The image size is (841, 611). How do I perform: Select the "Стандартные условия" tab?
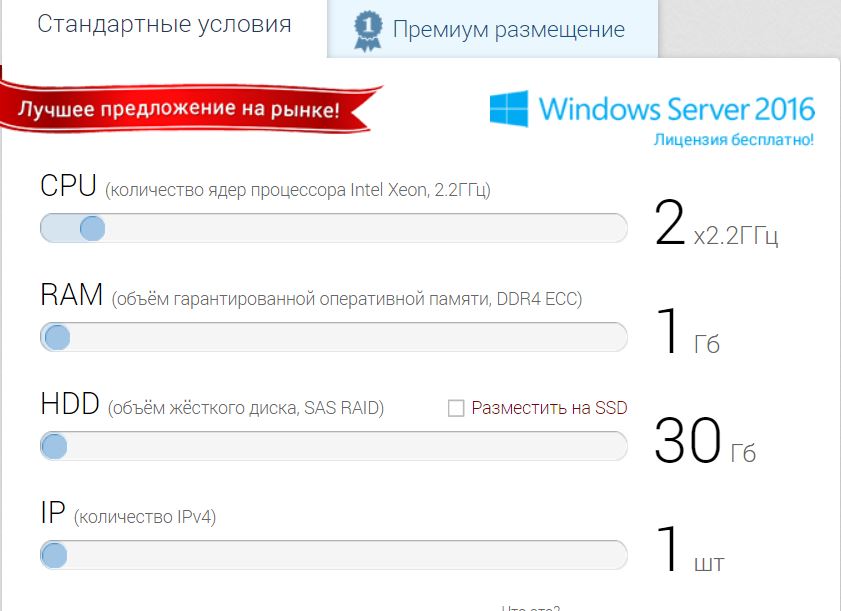(x=164, y=25)
